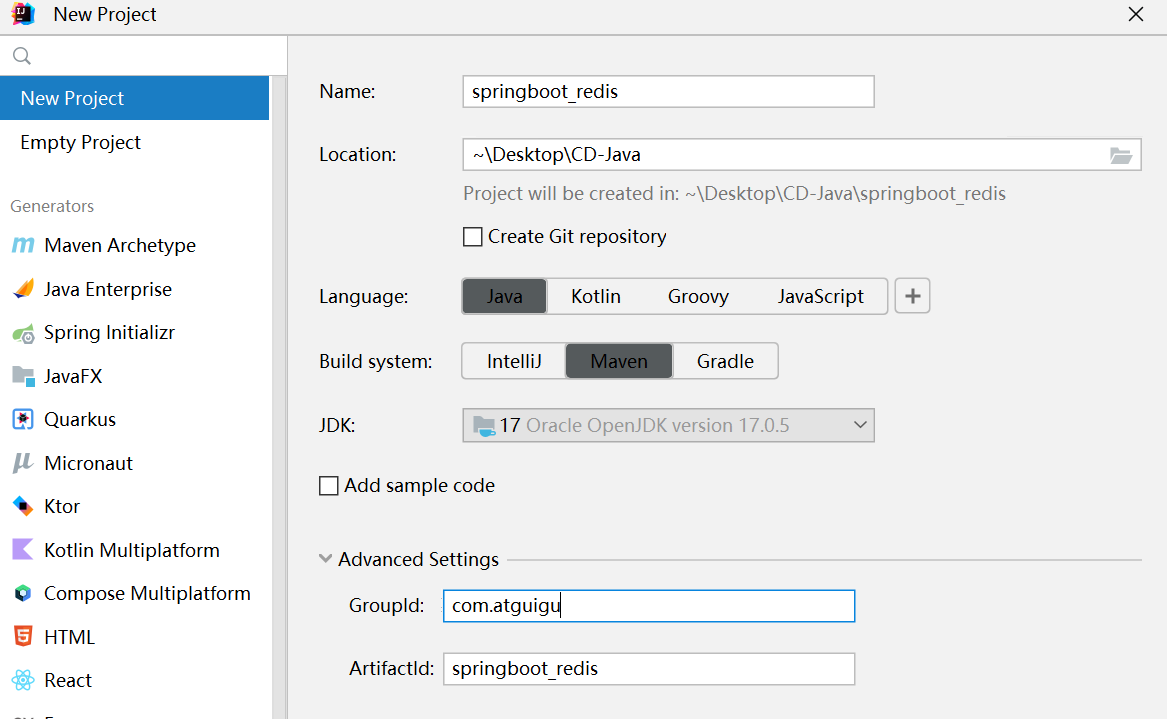Click the sidebar vertical scrollbar
This screenshot has height=719, width=1167.
pyautogui.click(x=279, y=397)
